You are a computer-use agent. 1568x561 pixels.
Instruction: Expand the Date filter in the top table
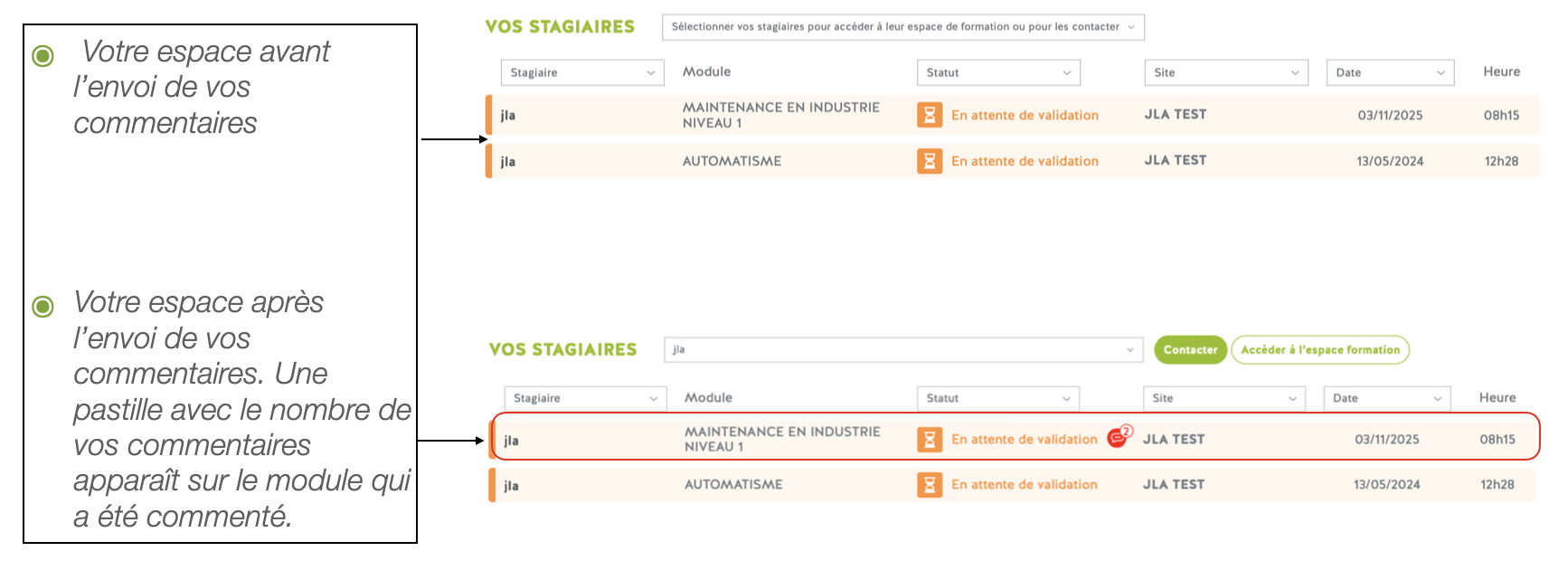tap(1389, 72)
